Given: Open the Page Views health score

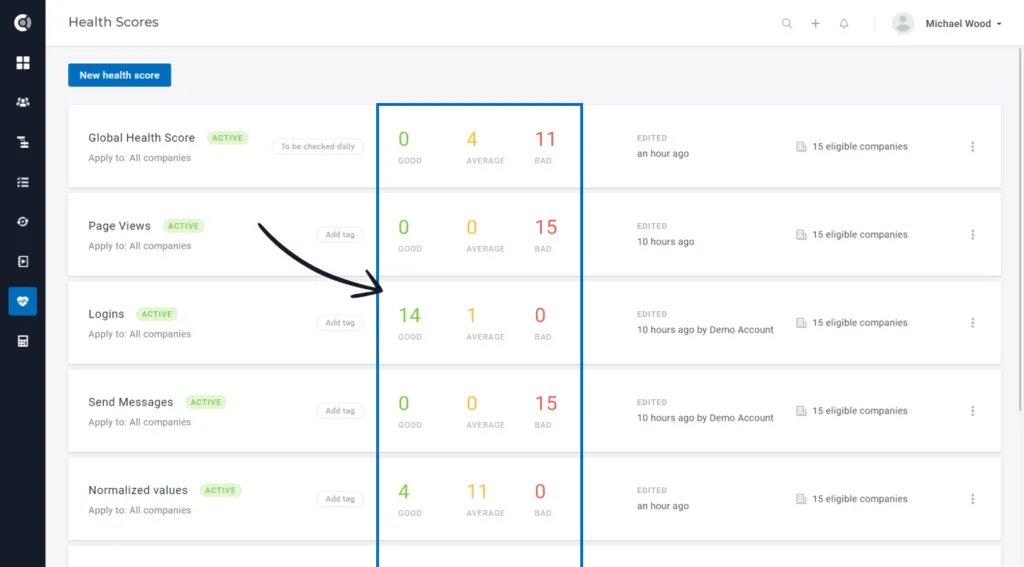Looking at the screenshot, I should pos(120,226).
